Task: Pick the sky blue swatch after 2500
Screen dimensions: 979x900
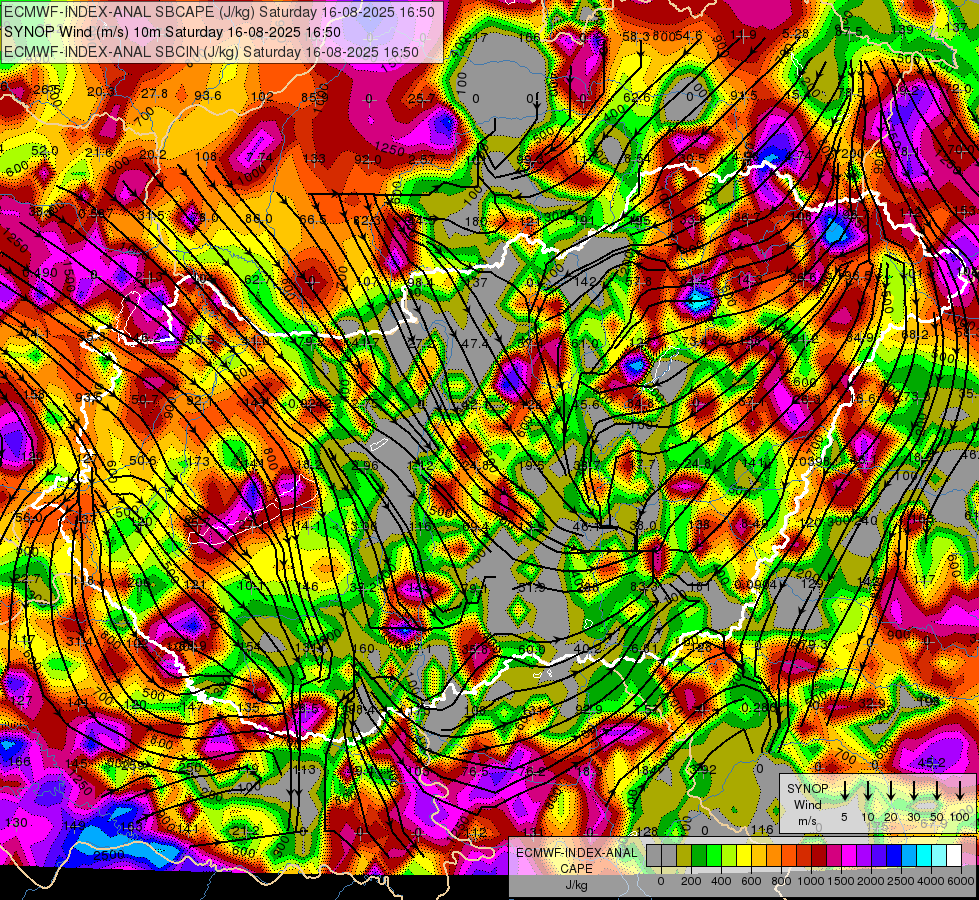Action: 909,855
